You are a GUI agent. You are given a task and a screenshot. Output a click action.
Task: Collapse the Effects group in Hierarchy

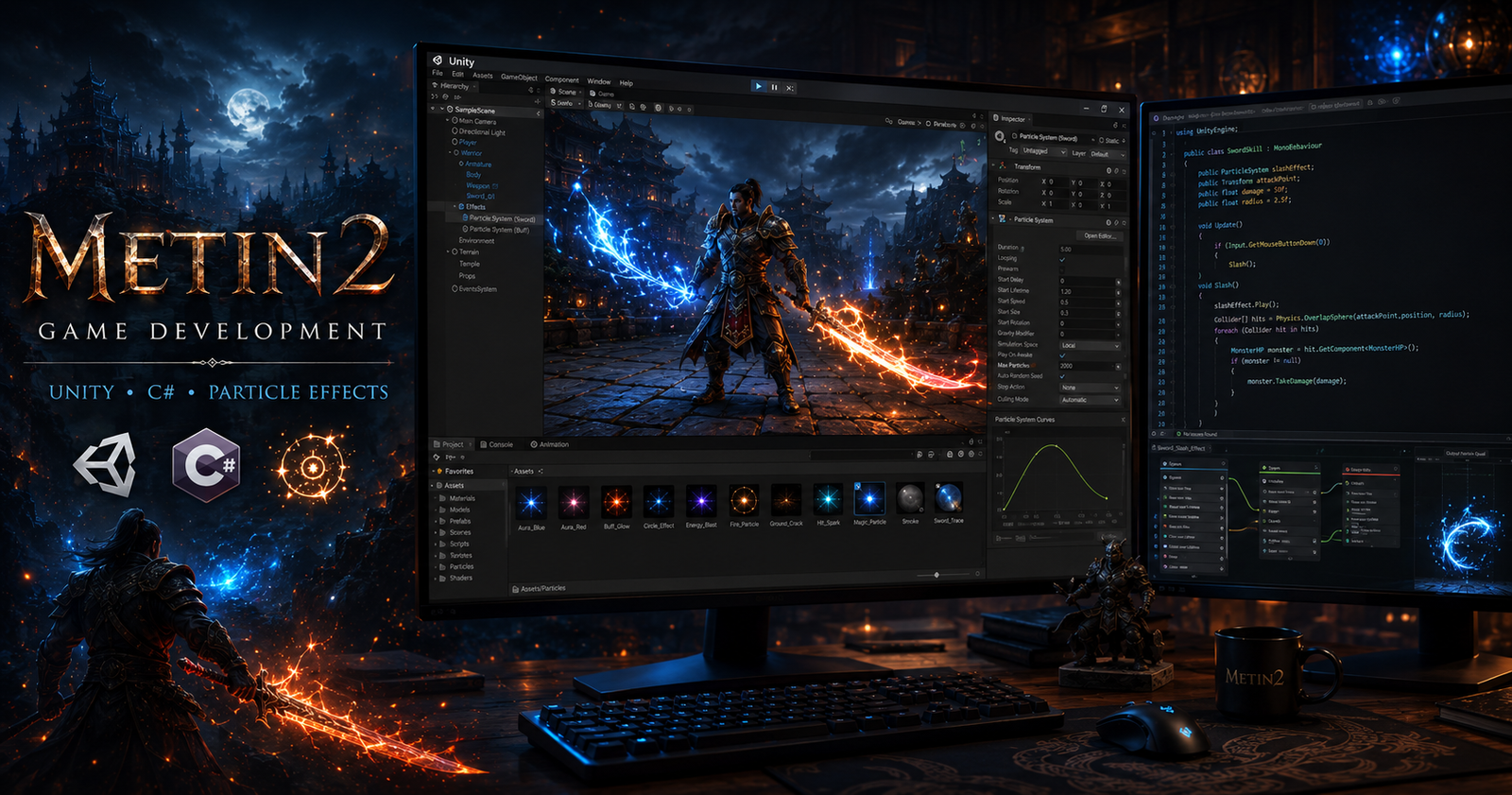tap(454, 206)
